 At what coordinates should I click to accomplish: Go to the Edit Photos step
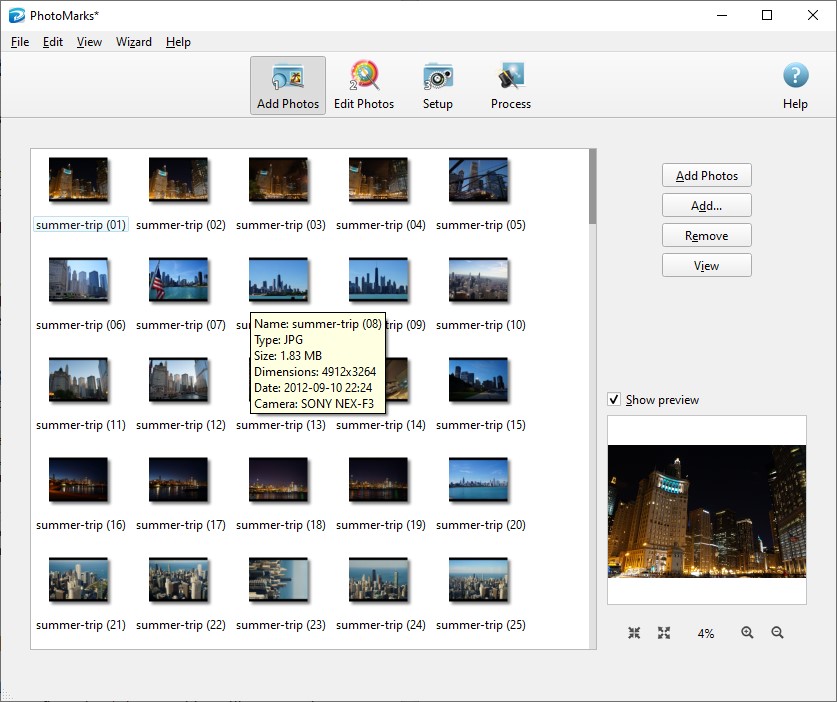(364, 86)
